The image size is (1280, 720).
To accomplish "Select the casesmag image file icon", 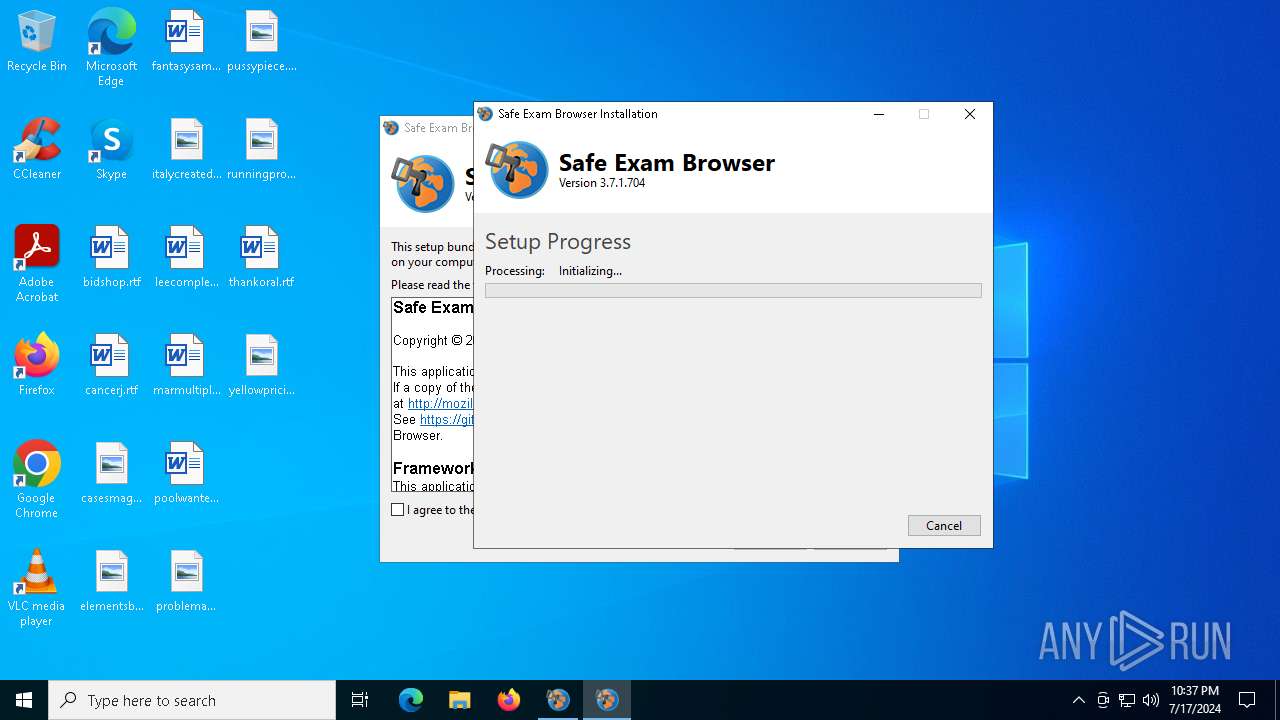I will tap(111, 474).
